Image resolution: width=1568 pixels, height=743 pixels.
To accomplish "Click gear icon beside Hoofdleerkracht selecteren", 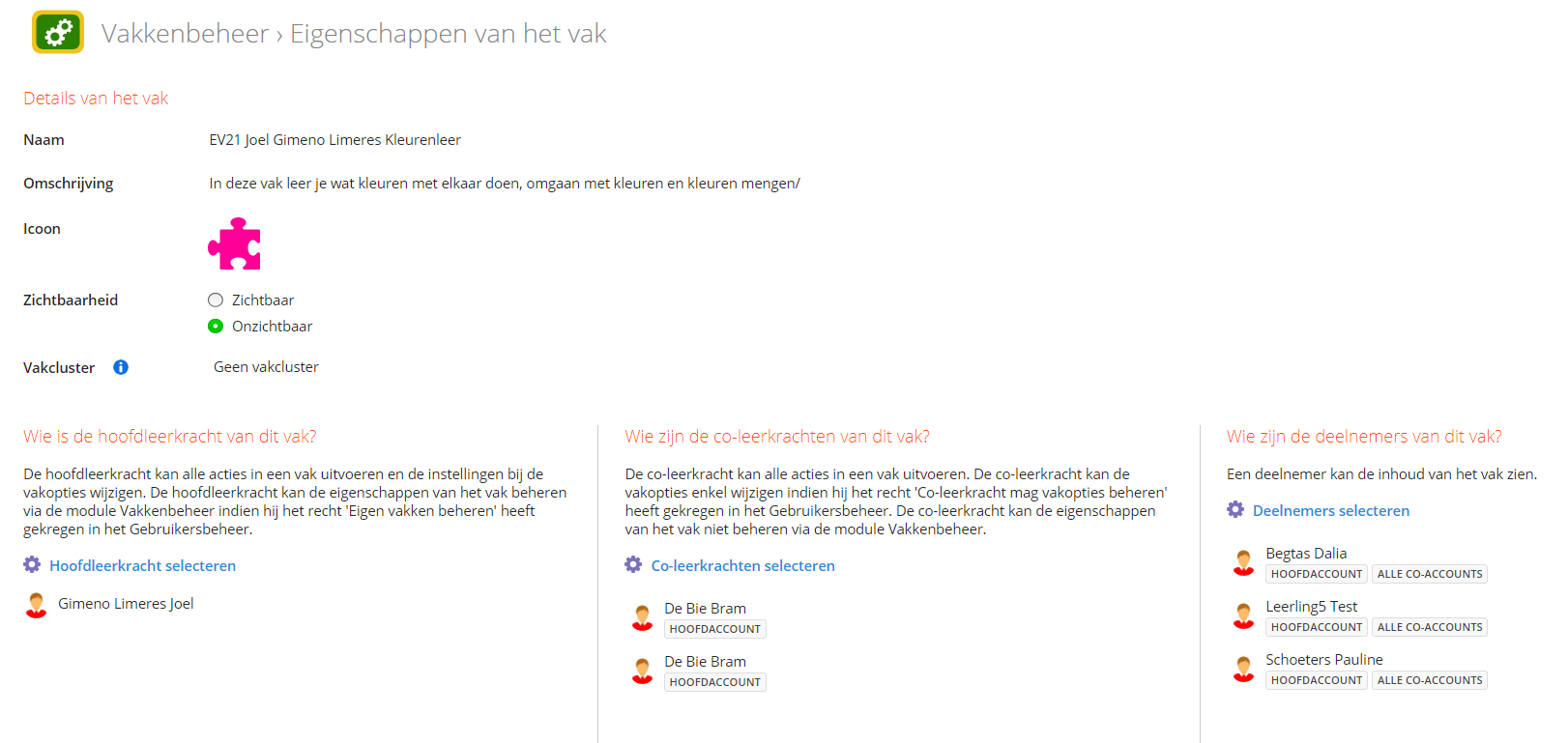I will click(x=32, y=564).
